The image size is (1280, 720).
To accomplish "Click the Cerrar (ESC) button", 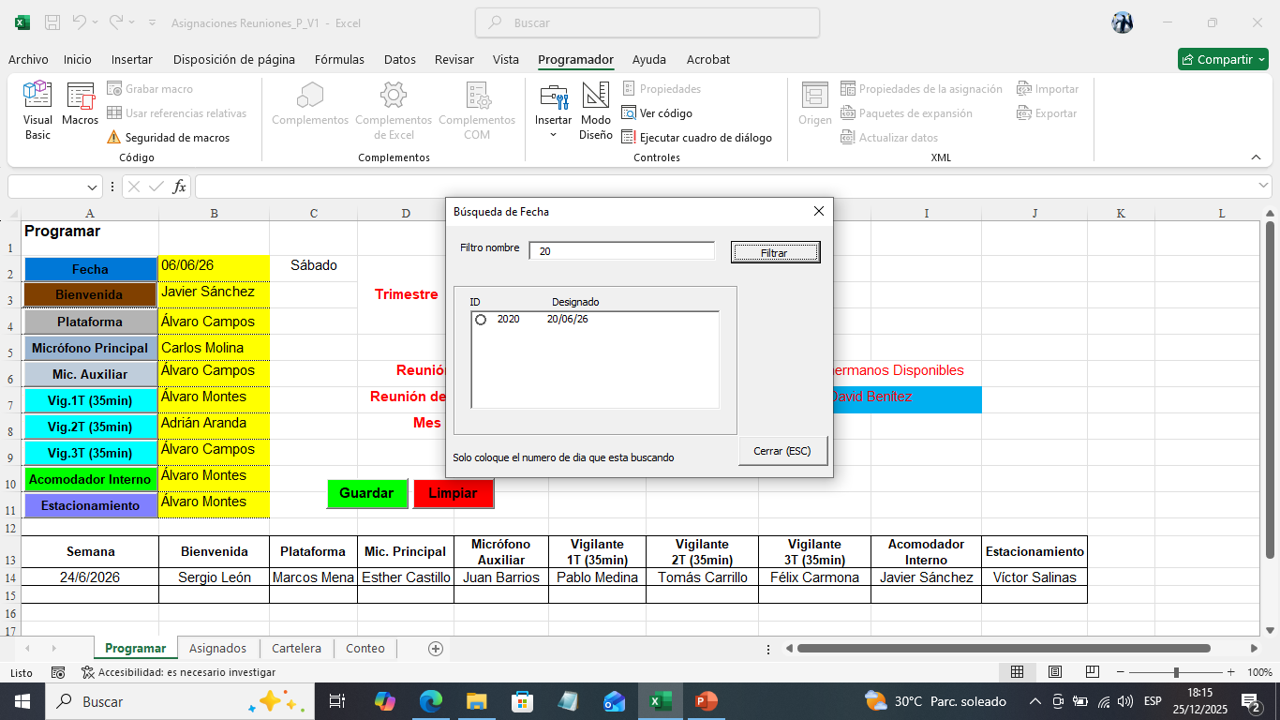I will tap(783, 451).
